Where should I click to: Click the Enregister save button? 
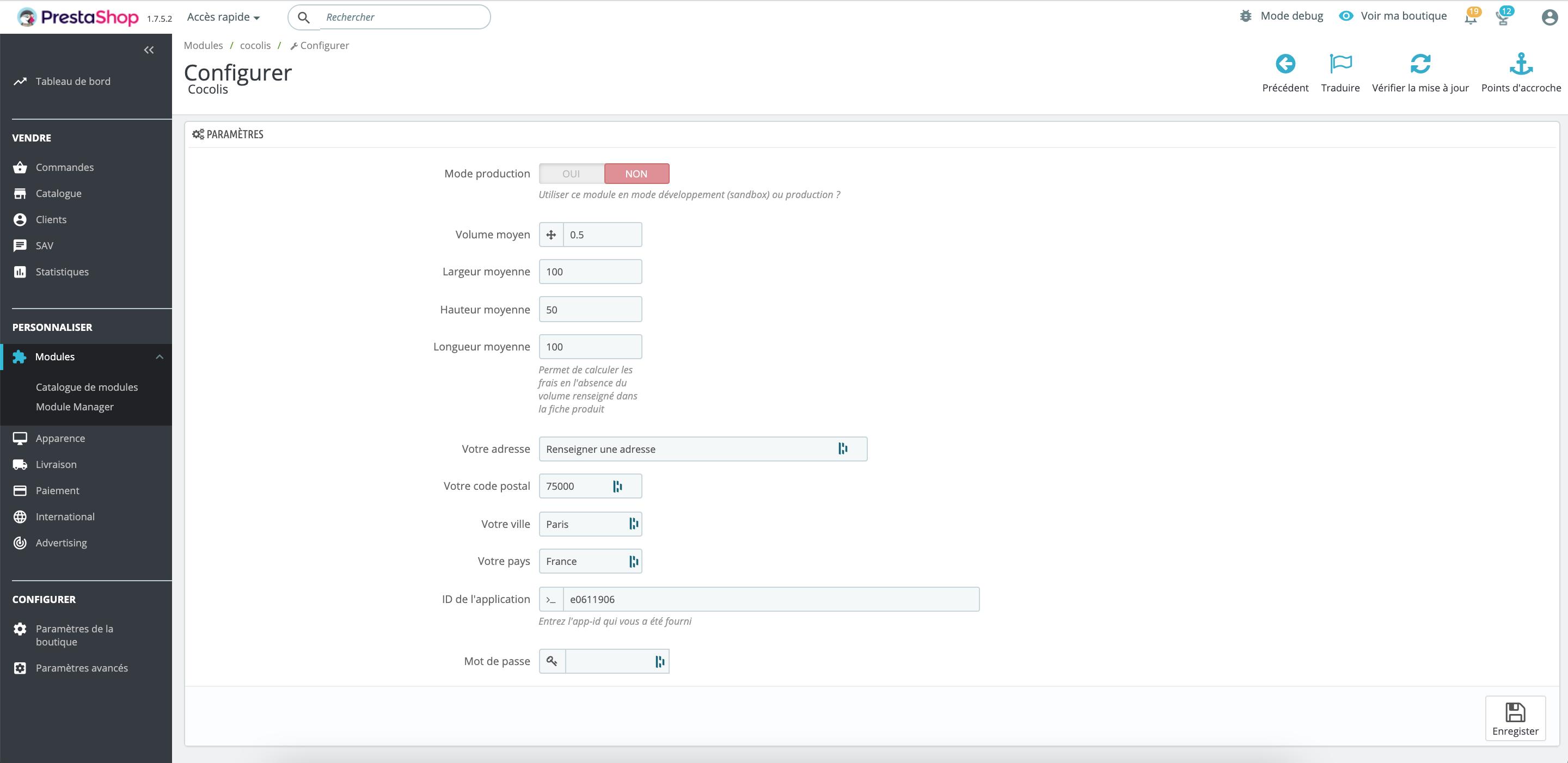point(1515,718)
